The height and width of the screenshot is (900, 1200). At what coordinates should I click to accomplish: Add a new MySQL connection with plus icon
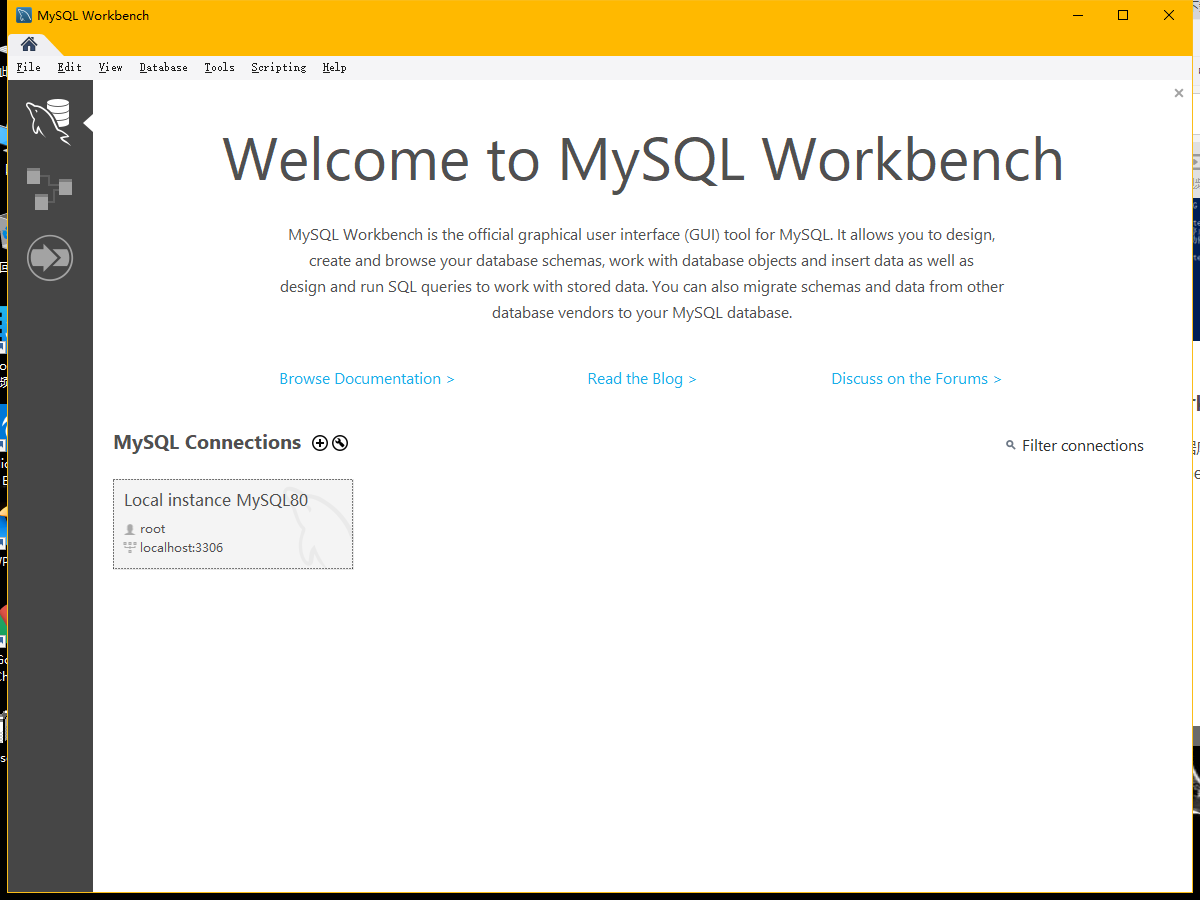tap(320, 443)
